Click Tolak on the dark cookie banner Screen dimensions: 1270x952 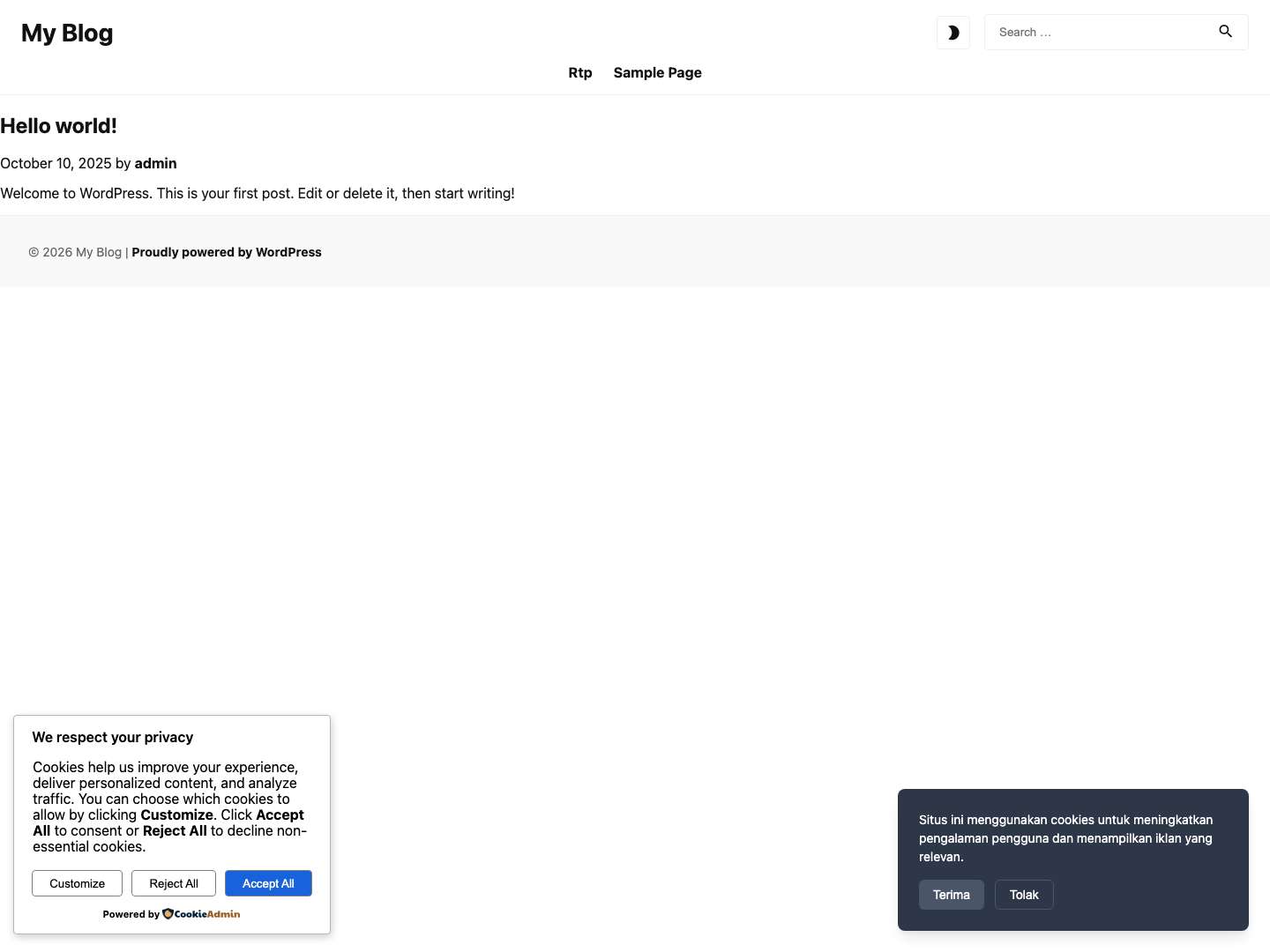[x=1023, y=894]
